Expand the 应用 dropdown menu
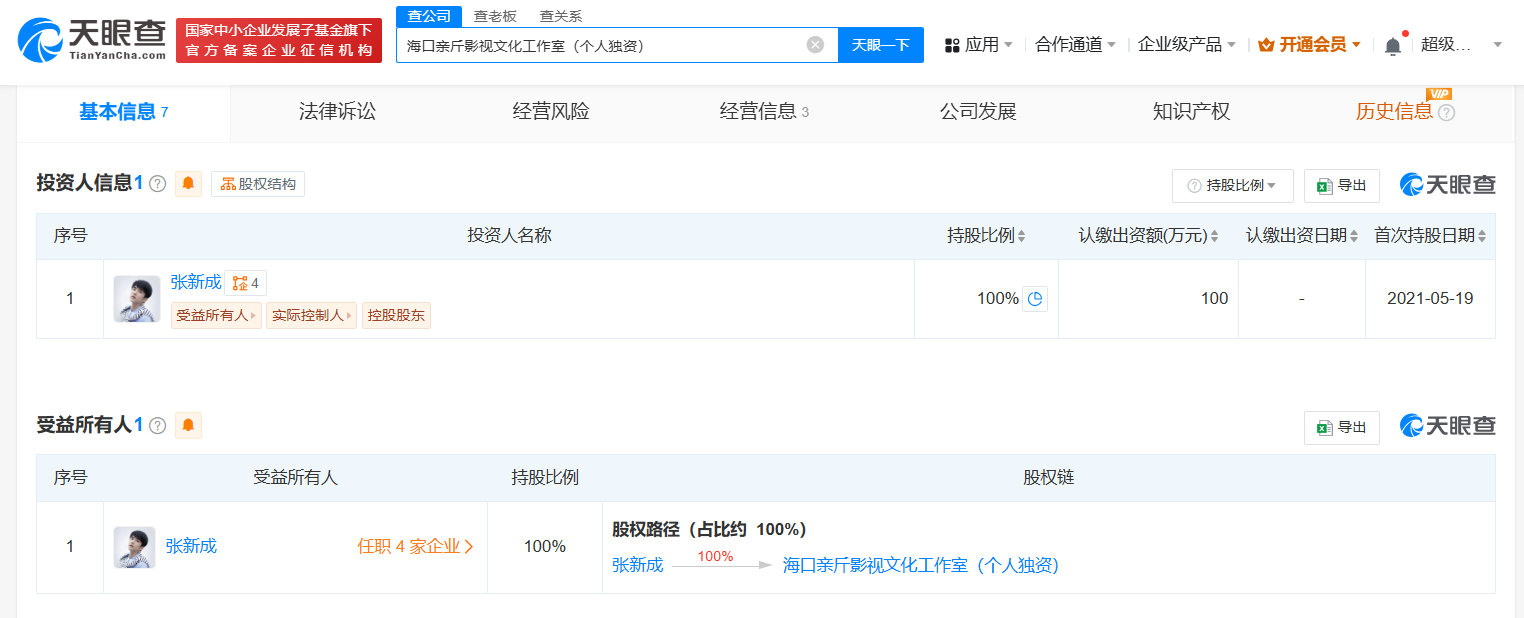This screenshot has width=1524, height=618. tap(980, 45)
